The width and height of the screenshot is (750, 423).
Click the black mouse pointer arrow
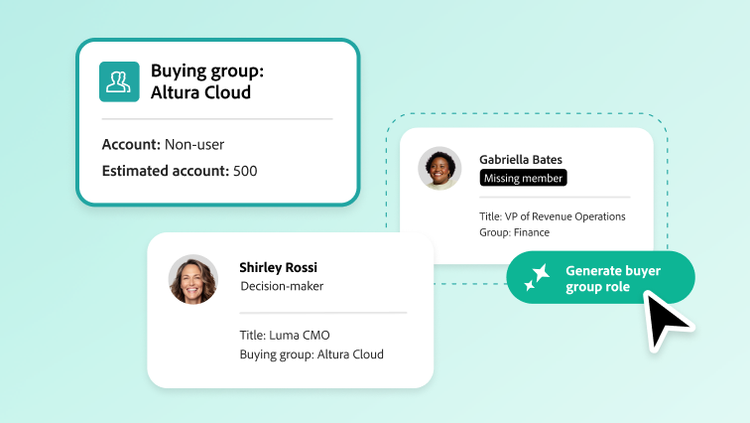[664, 319]
